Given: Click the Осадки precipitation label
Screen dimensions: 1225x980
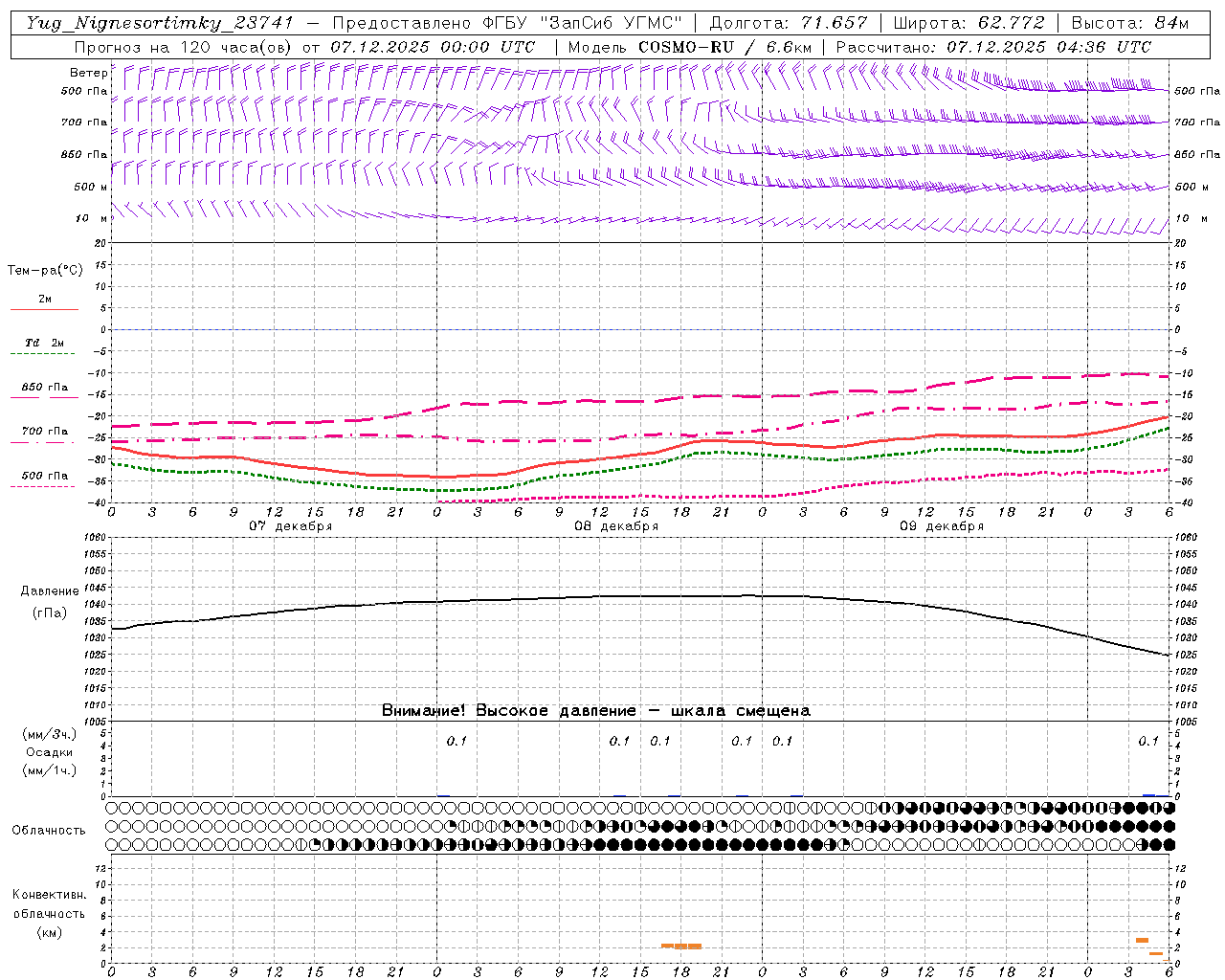Looking at the screenshot, I should click(x=49, y=752).
